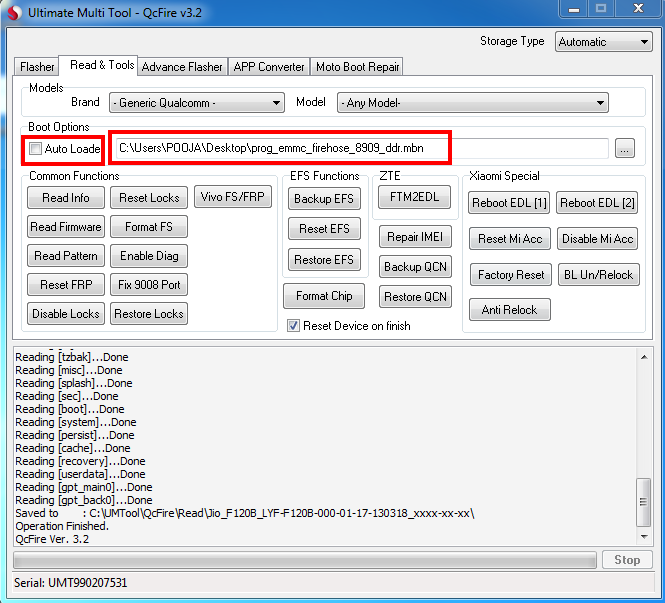Close the QcFire window
This screenshot has height=603, width=665.
click(x=637, y=8)
